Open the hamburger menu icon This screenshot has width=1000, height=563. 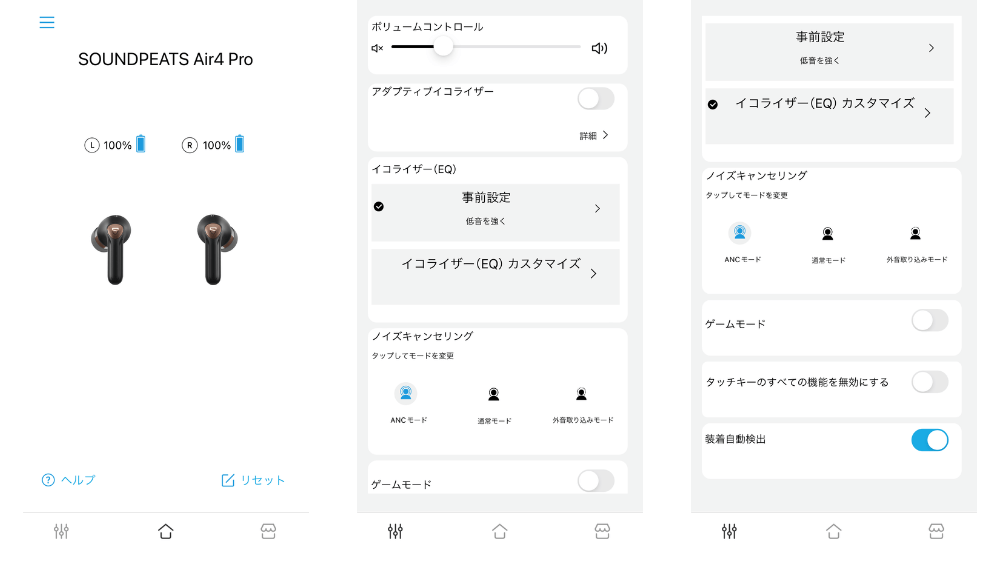[47, 22]
